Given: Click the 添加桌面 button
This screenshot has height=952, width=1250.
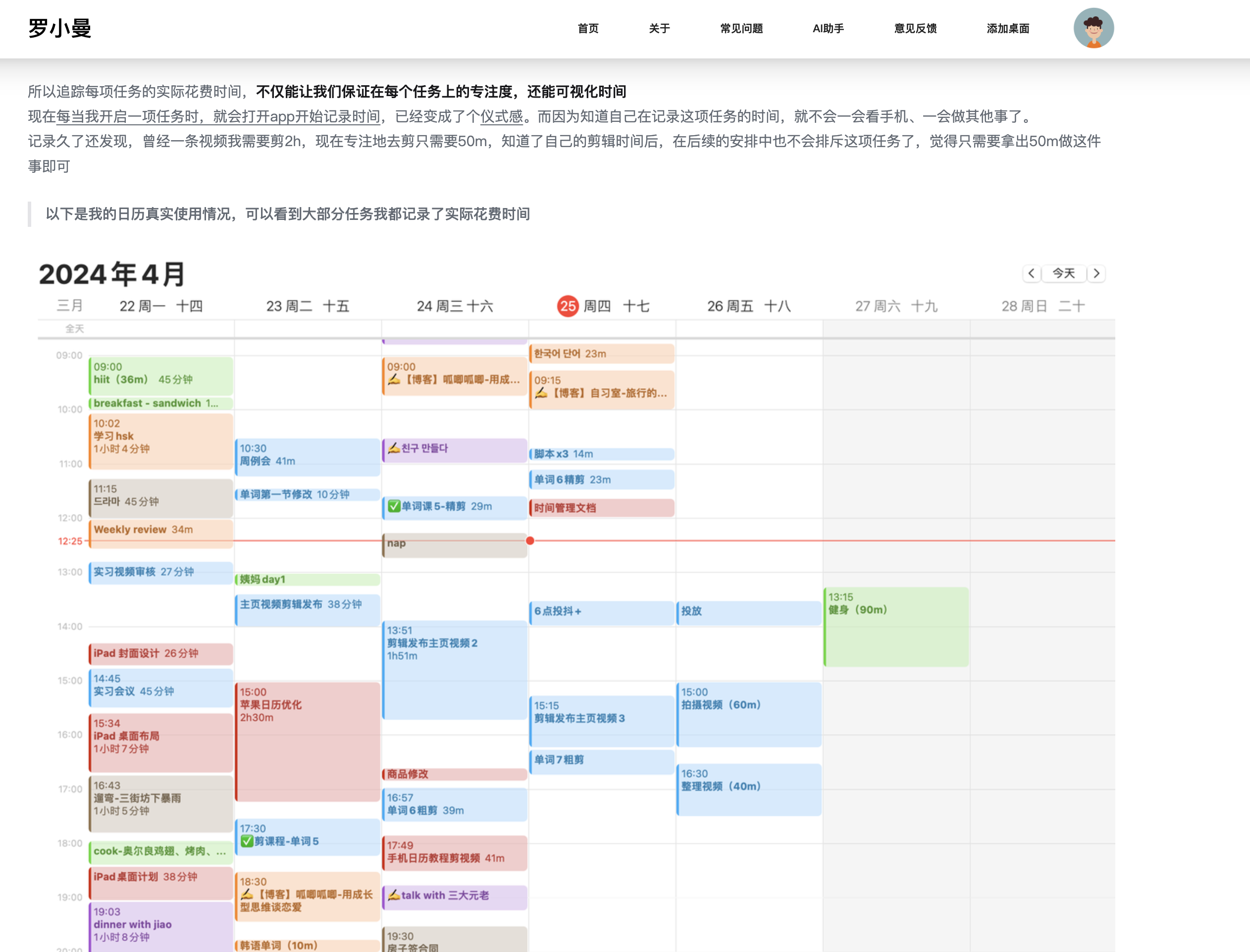Looking at the screenshot, I should tap(1007, 28).
